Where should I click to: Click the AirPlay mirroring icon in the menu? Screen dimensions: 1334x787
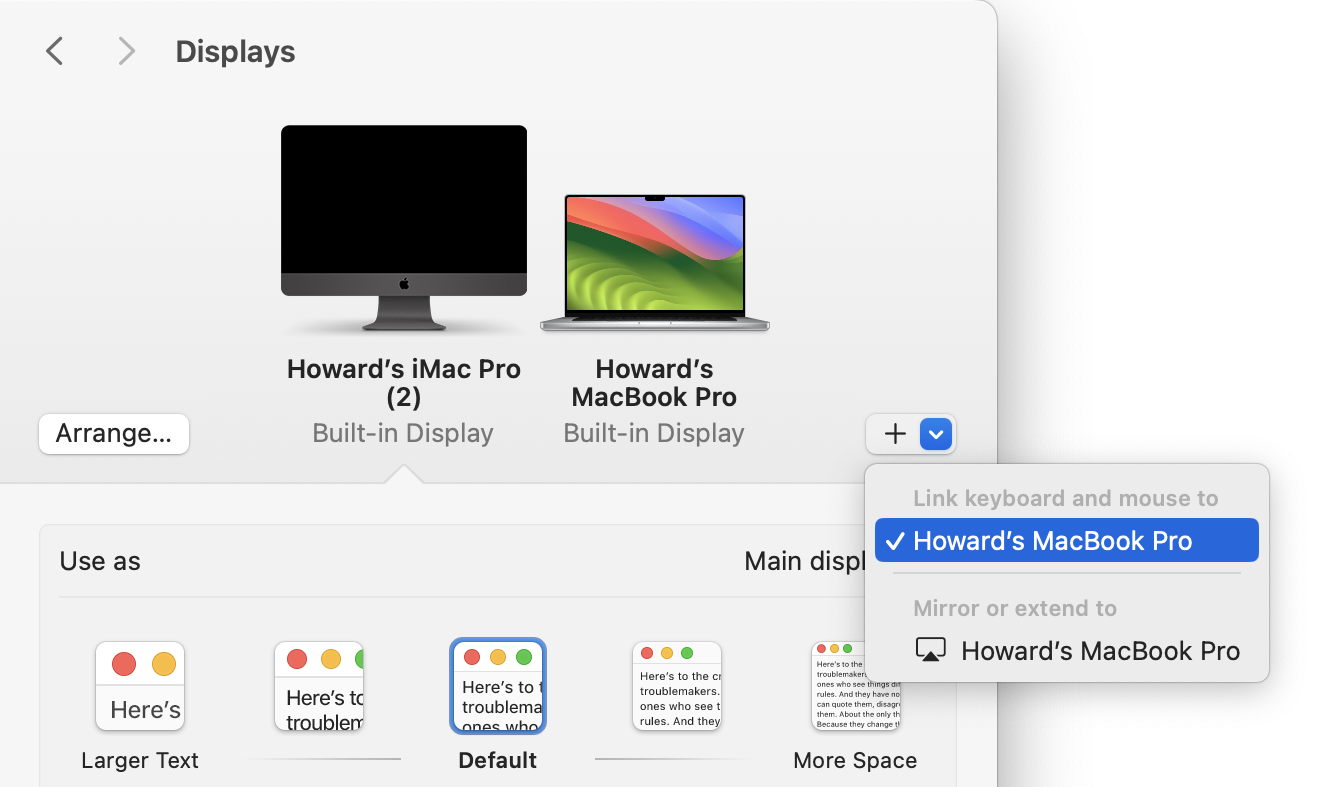[931, 650]
